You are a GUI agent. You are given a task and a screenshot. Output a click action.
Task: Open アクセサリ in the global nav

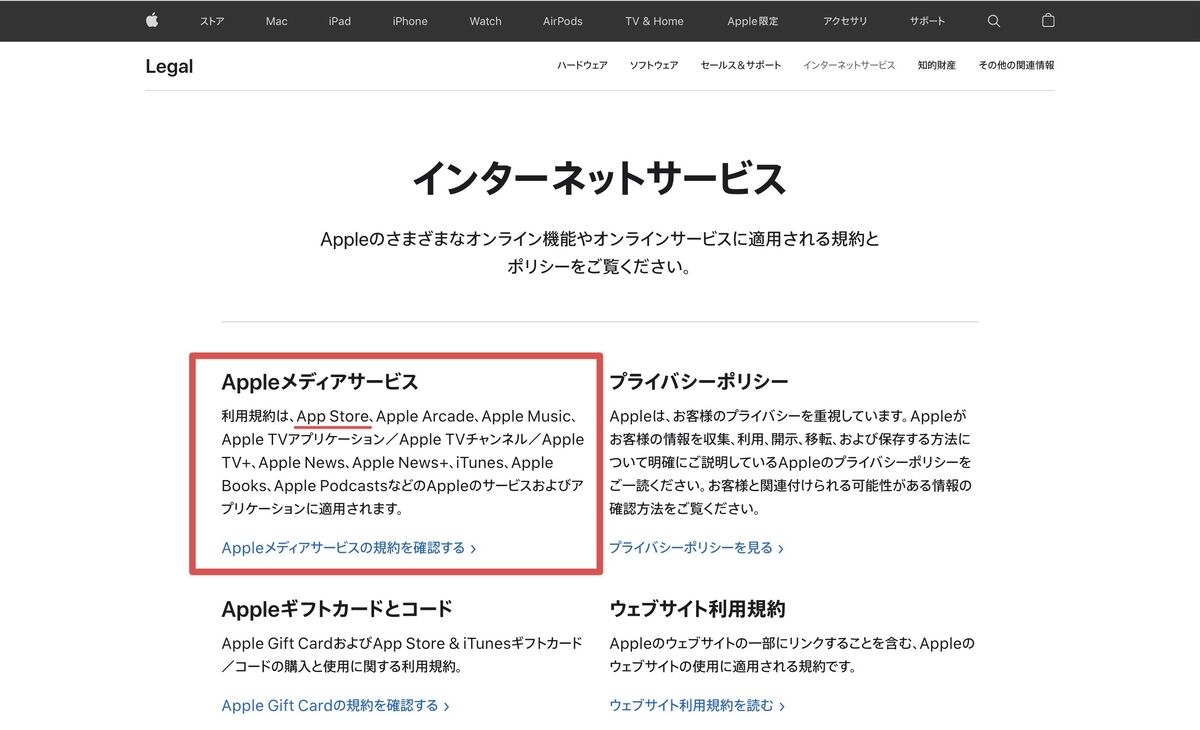click(846, 21)
